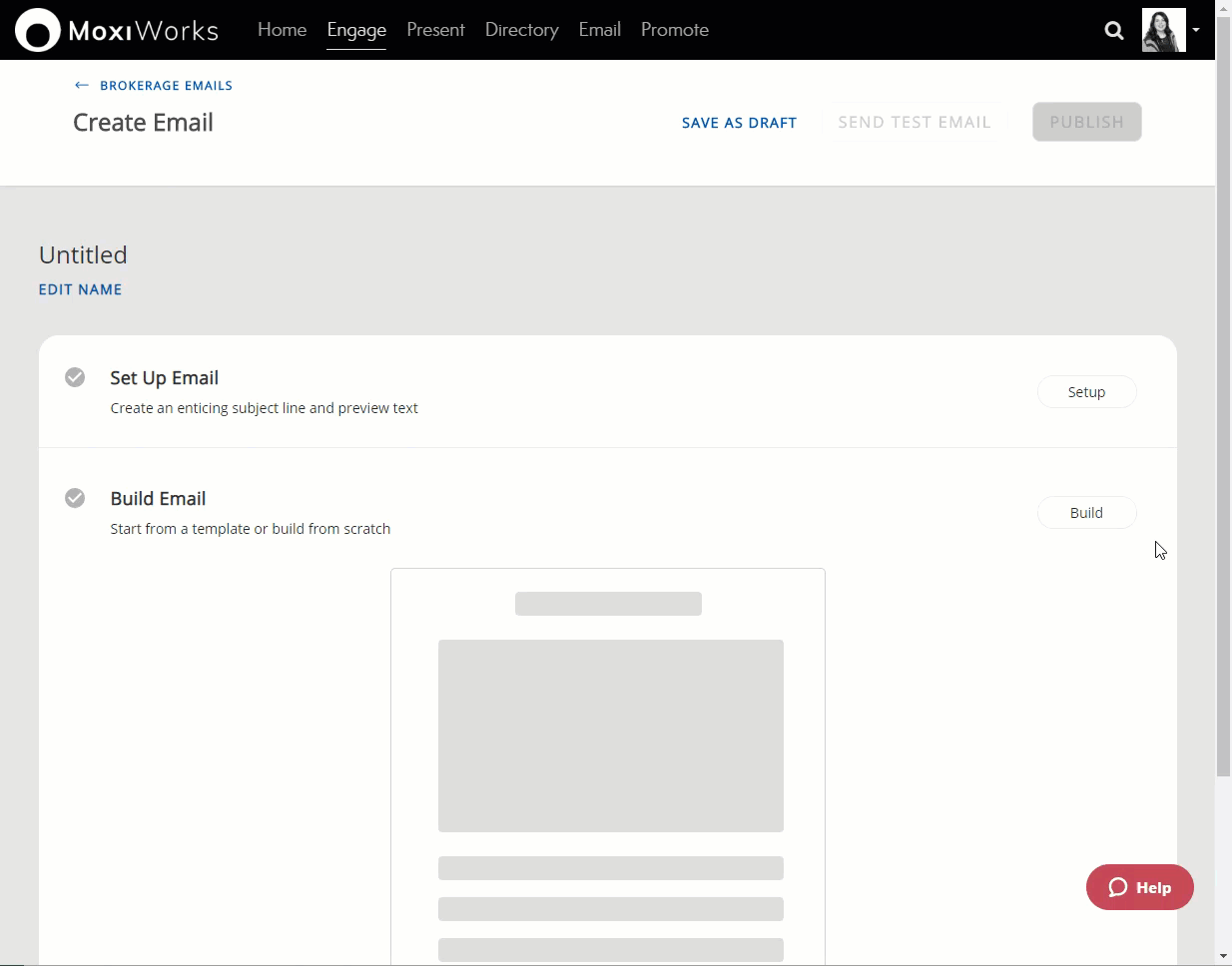Navigate to the Email section

pyautogui.click(x=599, y=30)
